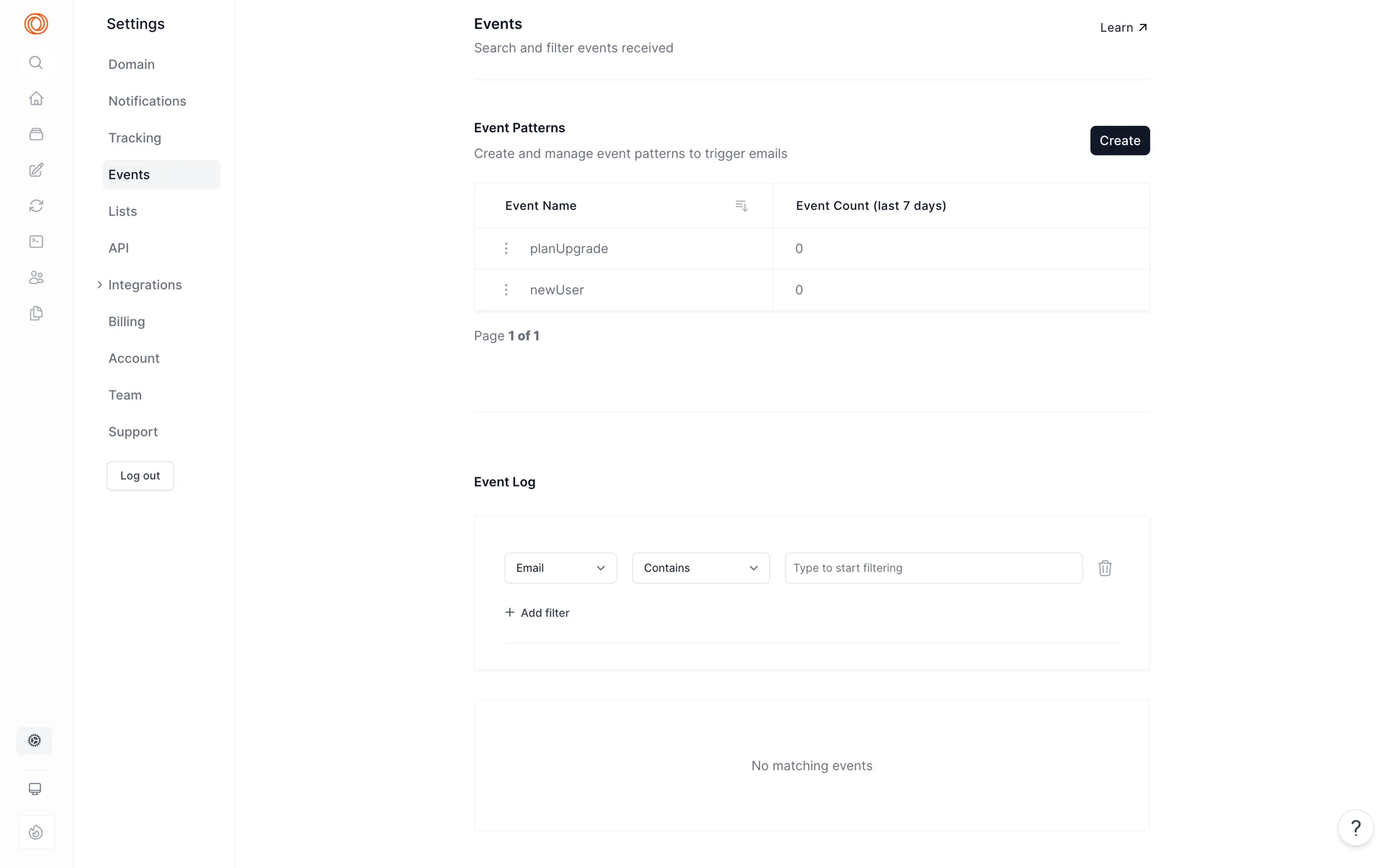This screenshot has height=868, width=1389.
Task: Select the API settings item
Action: tap(119, 248)
